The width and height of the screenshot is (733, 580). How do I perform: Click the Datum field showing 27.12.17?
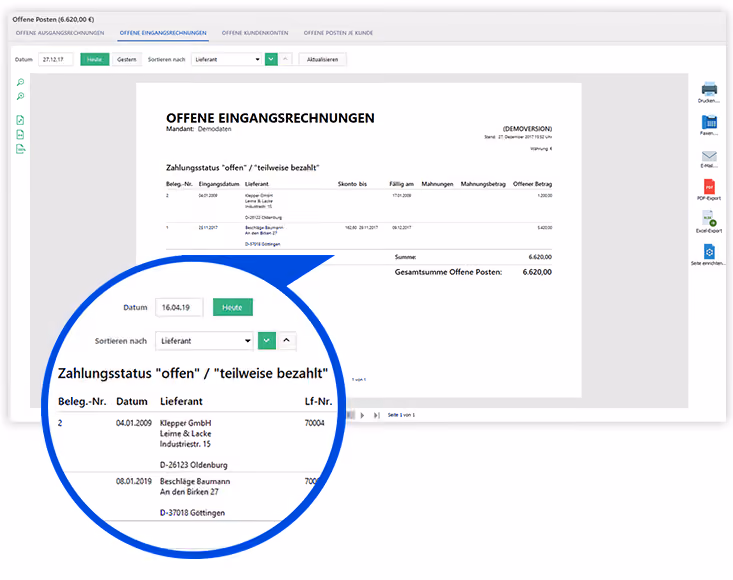56,59
